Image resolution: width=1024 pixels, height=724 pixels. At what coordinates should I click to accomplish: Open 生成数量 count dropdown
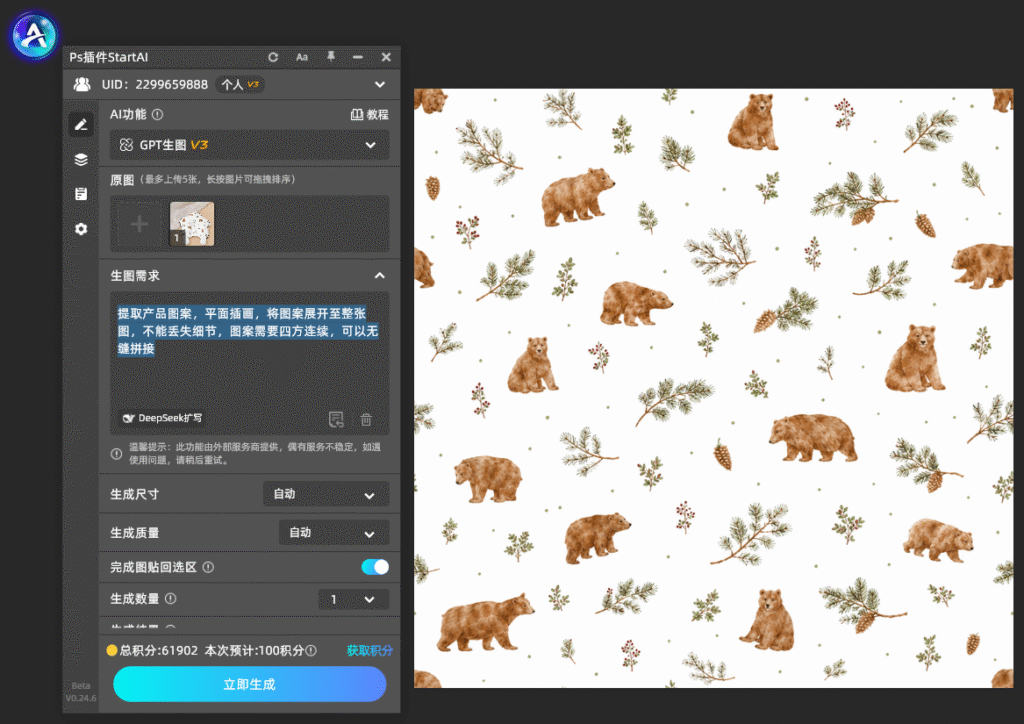pos(353,599)
